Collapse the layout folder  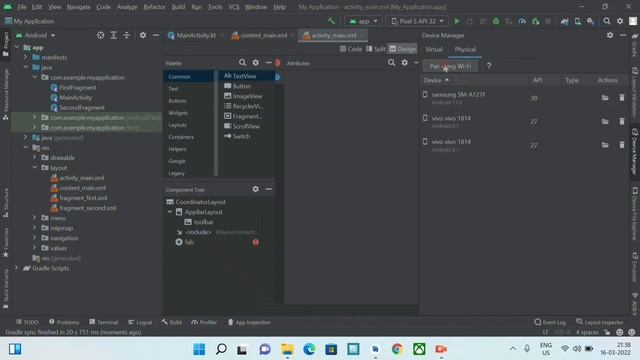coord(35,167)
